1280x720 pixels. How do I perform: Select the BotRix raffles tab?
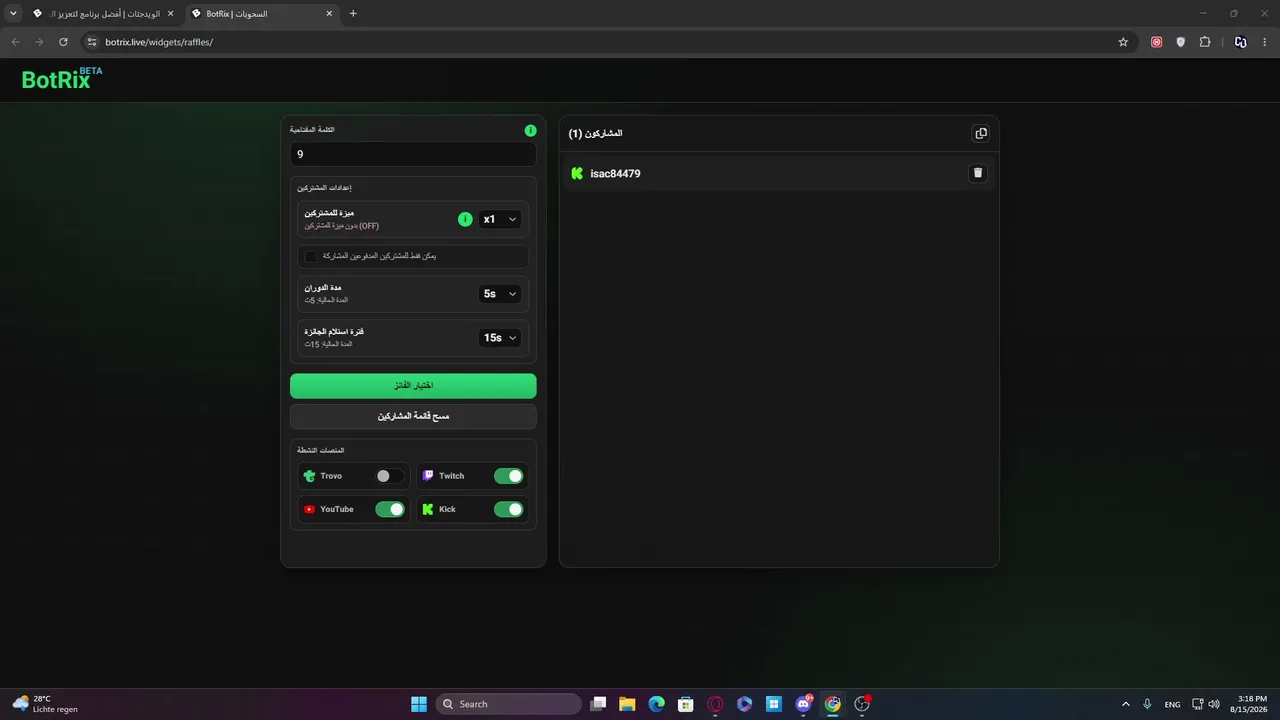click(x=262, y=14)
